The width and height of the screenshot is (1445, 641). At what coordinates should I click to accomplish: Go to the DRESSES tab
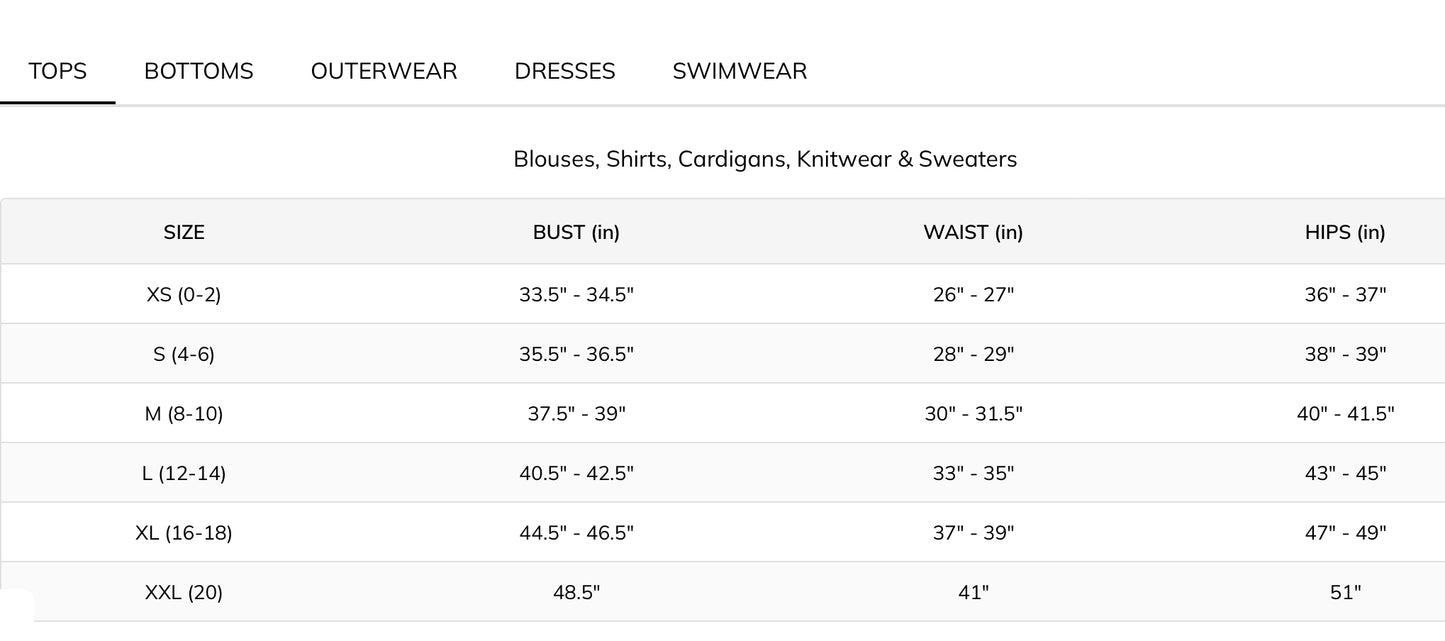565,71
